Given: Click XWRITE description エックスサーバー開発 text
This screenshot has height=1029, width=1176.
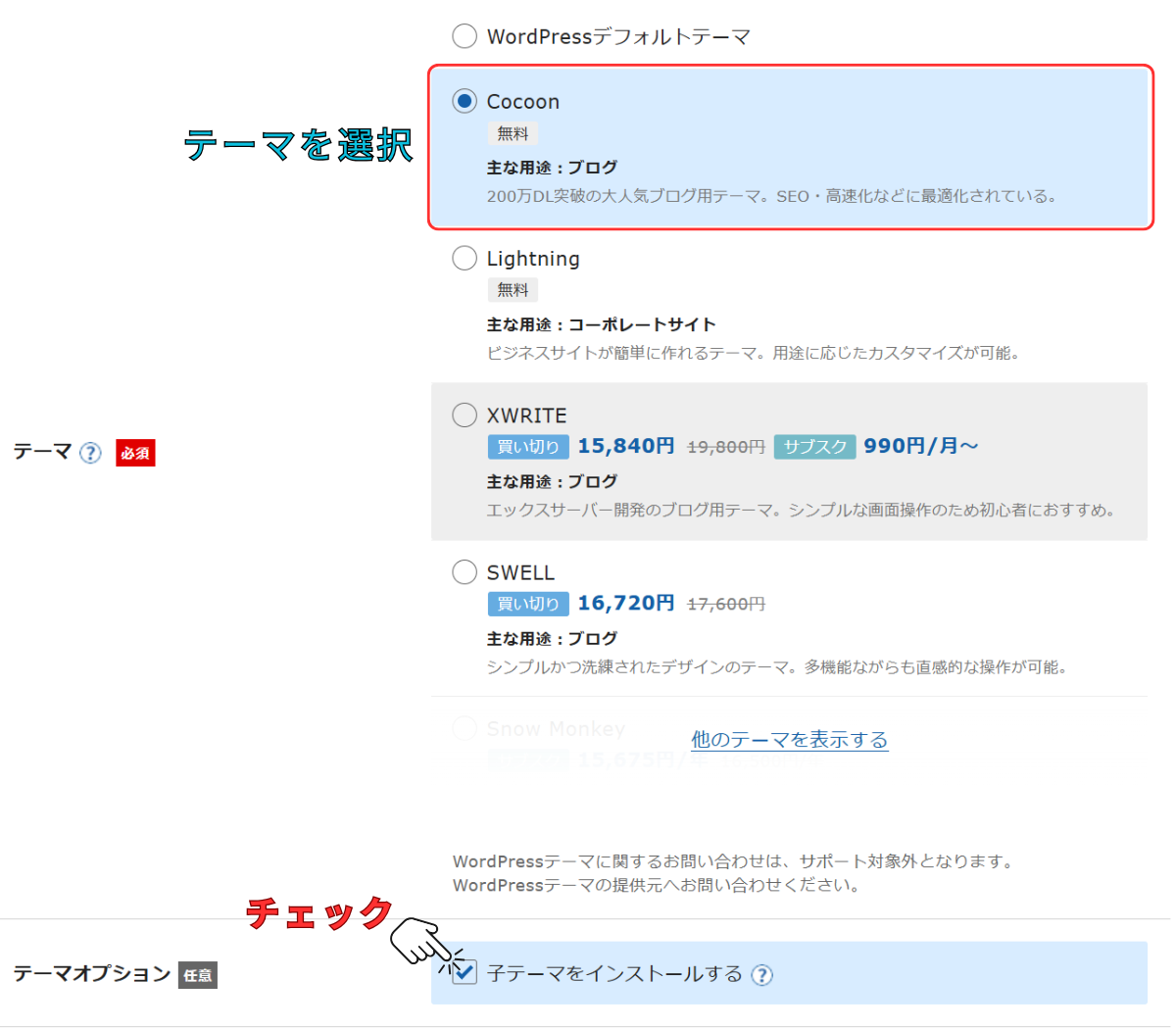Looking at the screenshot, I should [x=801, y=510].
